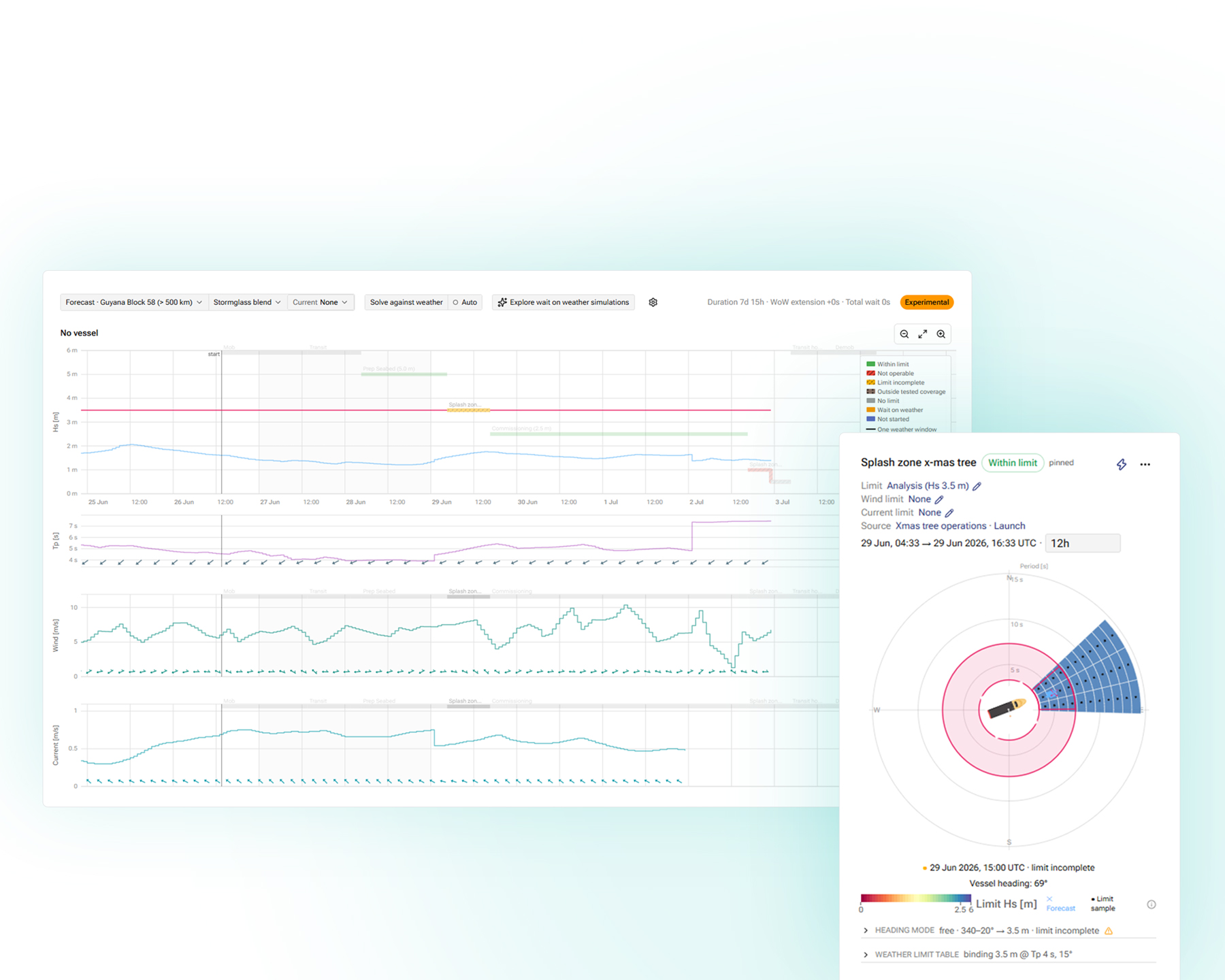Open the Forecast Guyana Block 58 dropdown
This screenshot has height=980, width=1225.
(133, 302)
